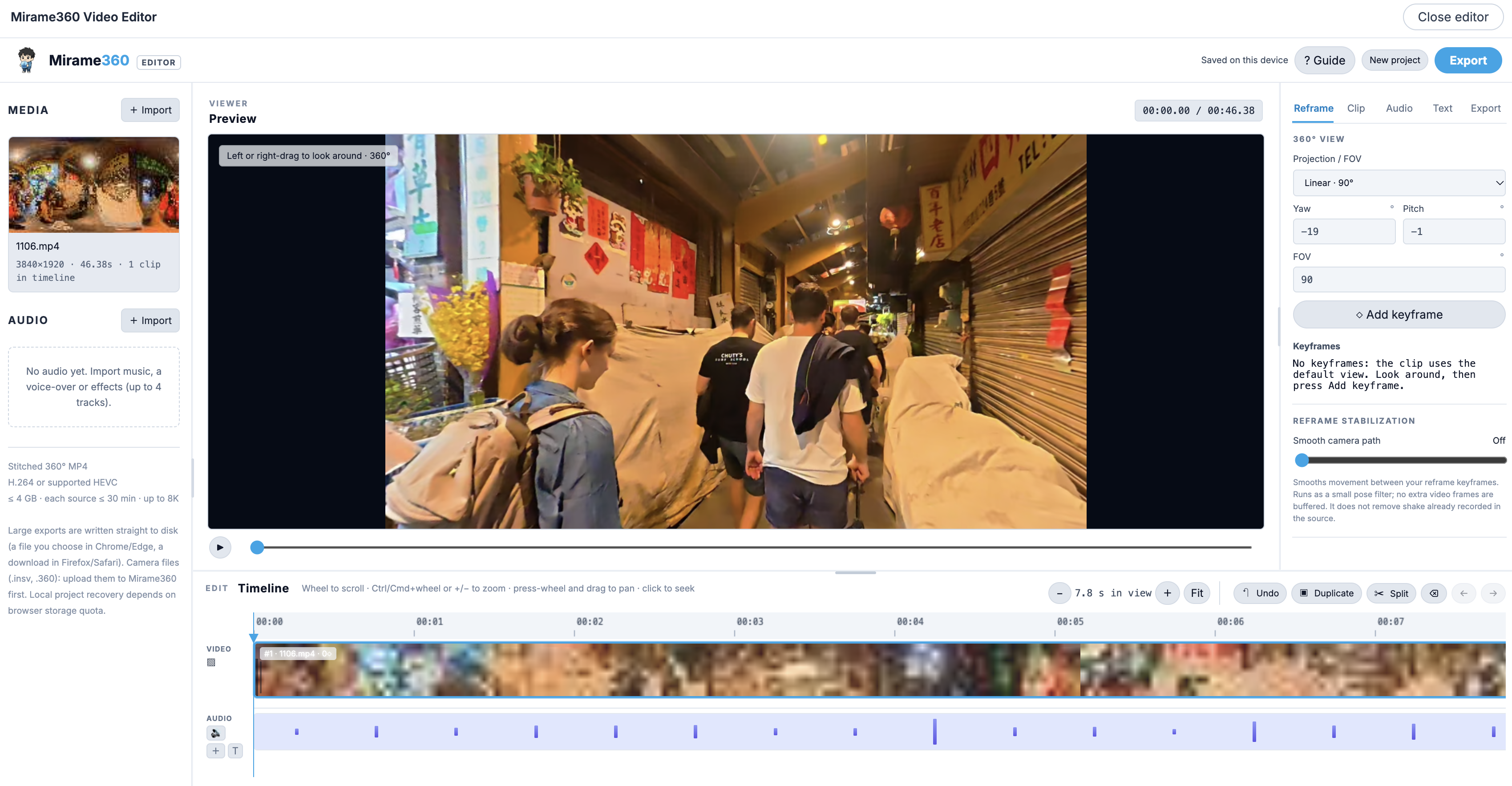Click the Mirame360 mascot logo
Image resolution: width=1512 pixels, height=786 pixels.
pos(26,60)
